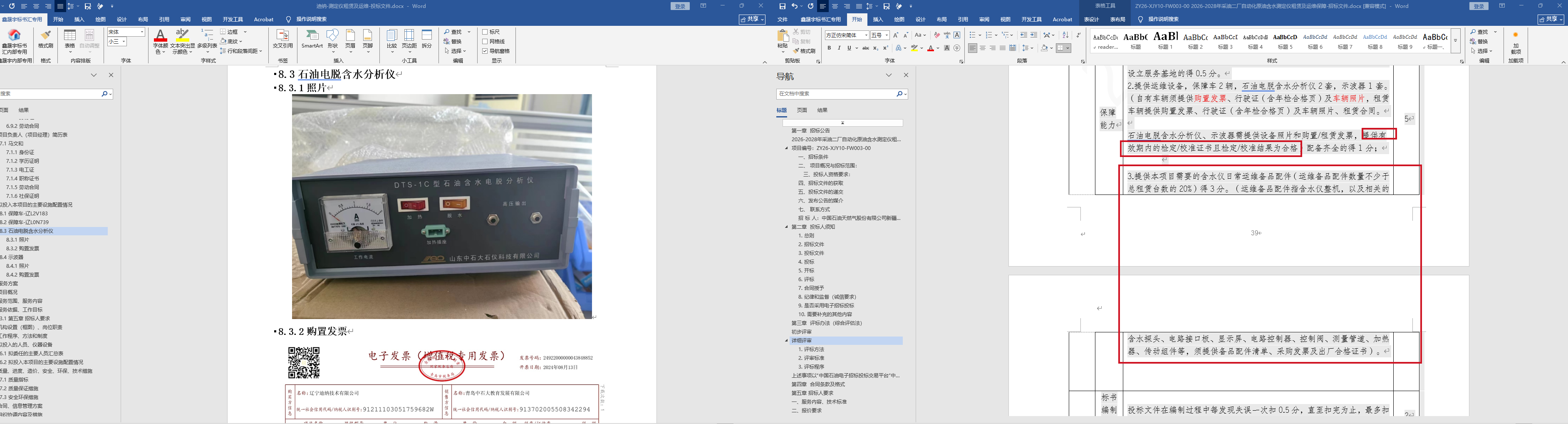This screenshot has height=424, width=1568.
Task: Open 方正仿宋简体 font dropdown in right window
Action: click(866, 35)
